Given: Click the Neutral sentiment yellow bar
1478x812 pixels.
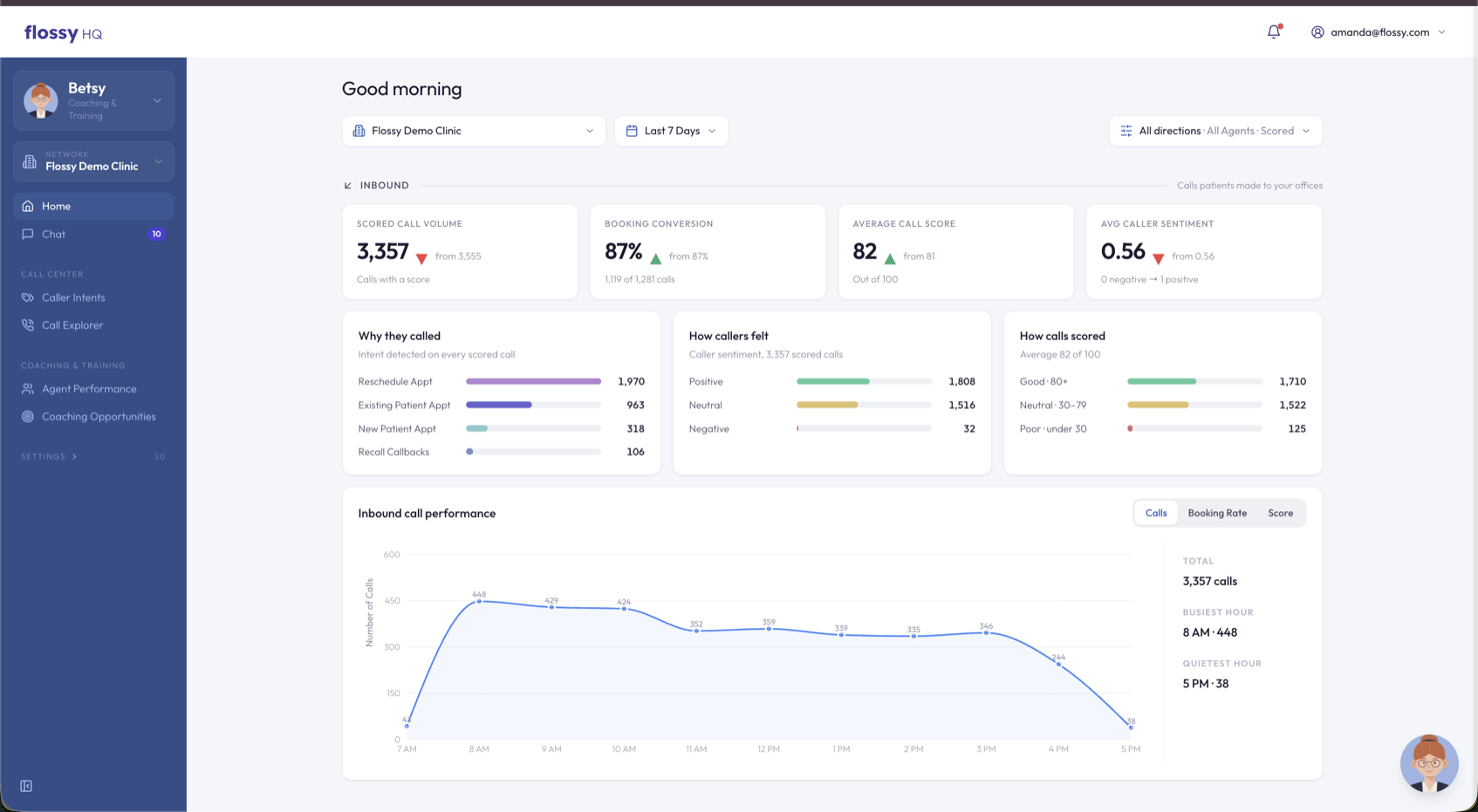Looking at the screenshot, I should (827, 405).
